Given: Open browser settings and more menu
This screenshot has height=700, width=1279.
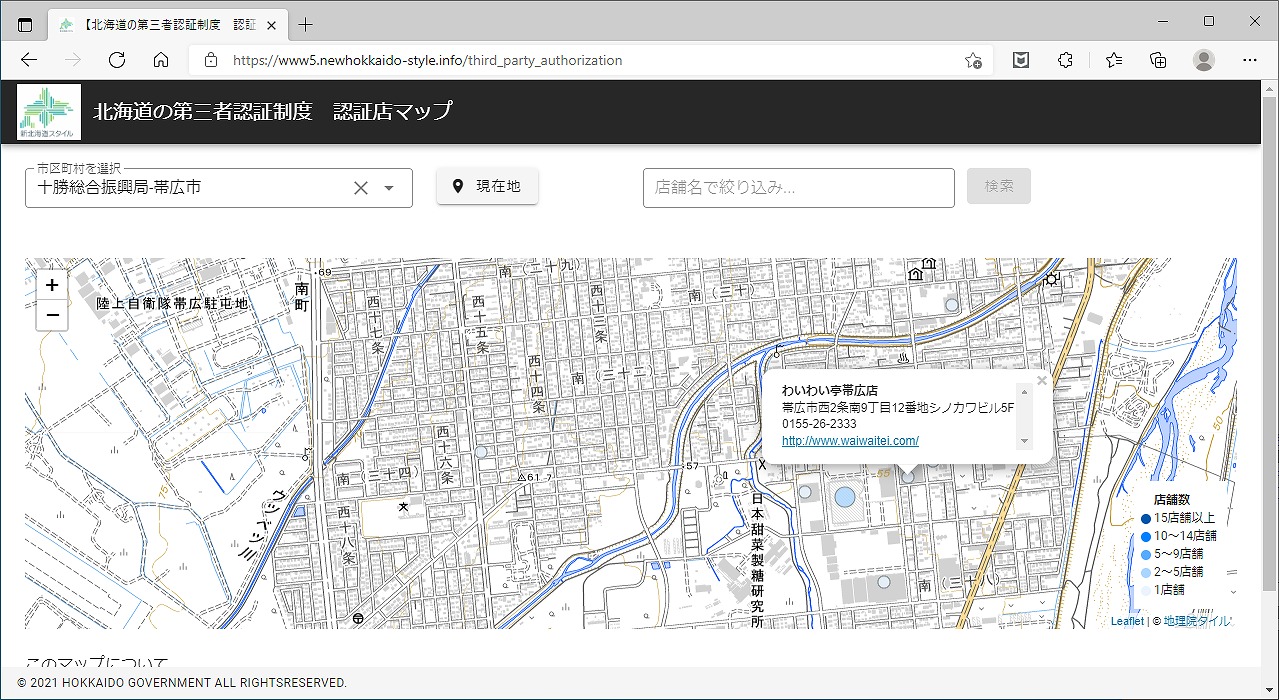Looking at the screenshot, I should [1248, 60].
